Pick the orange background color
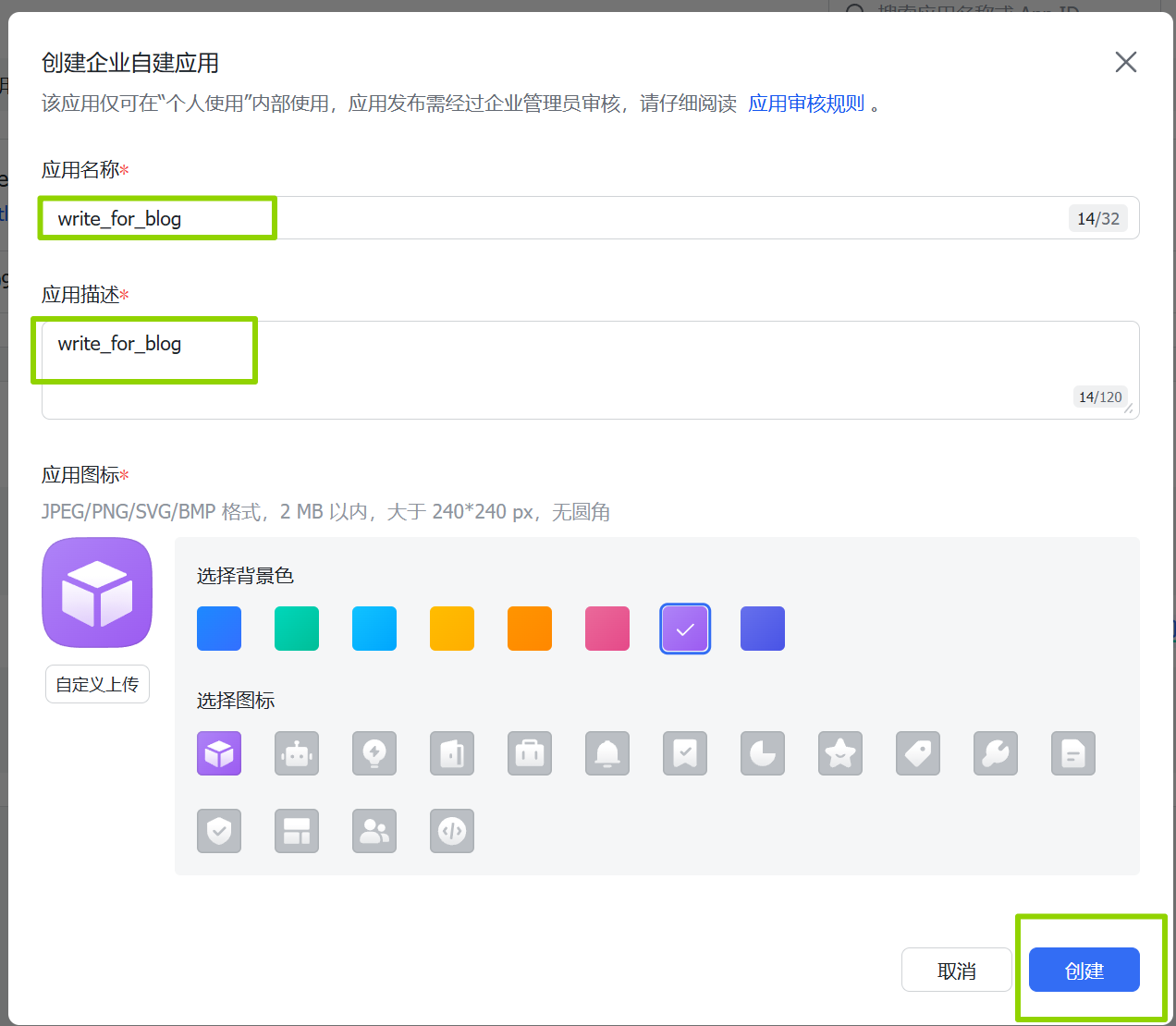Viewport: 1176px width, 1026px height. [530, 629]
